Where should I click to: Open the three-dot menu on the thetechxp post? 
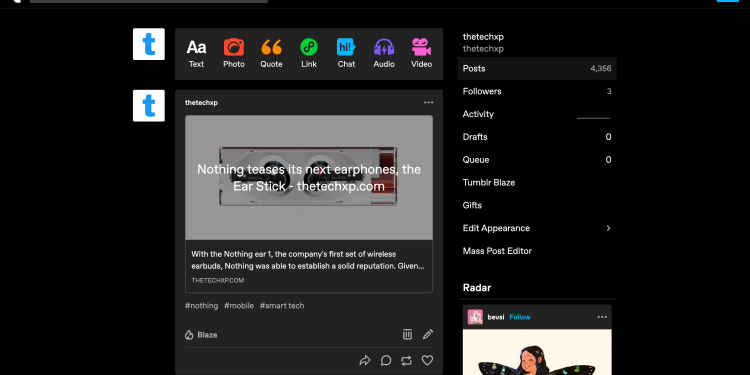click(x=428, y=102)
